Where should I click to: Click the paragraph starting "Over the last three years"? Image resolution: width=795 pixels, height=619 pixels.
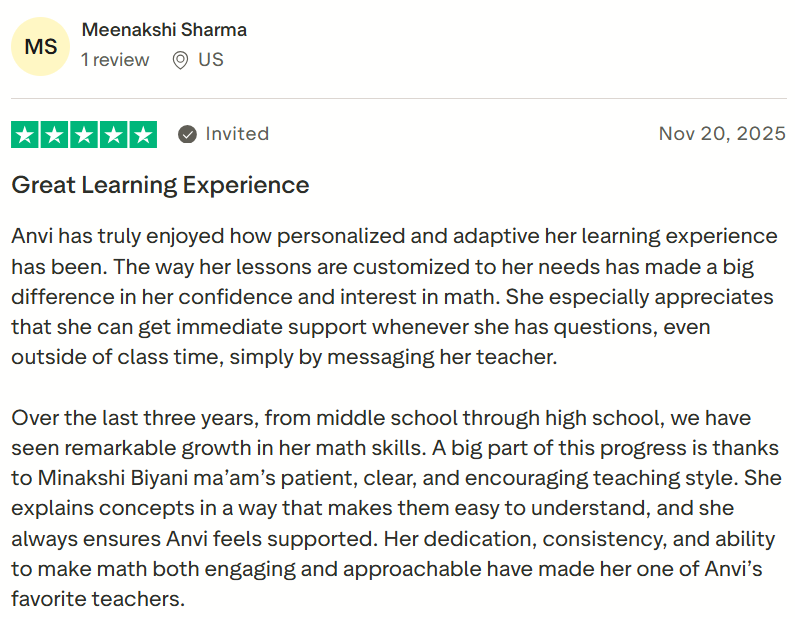click(x=394, y=508)
